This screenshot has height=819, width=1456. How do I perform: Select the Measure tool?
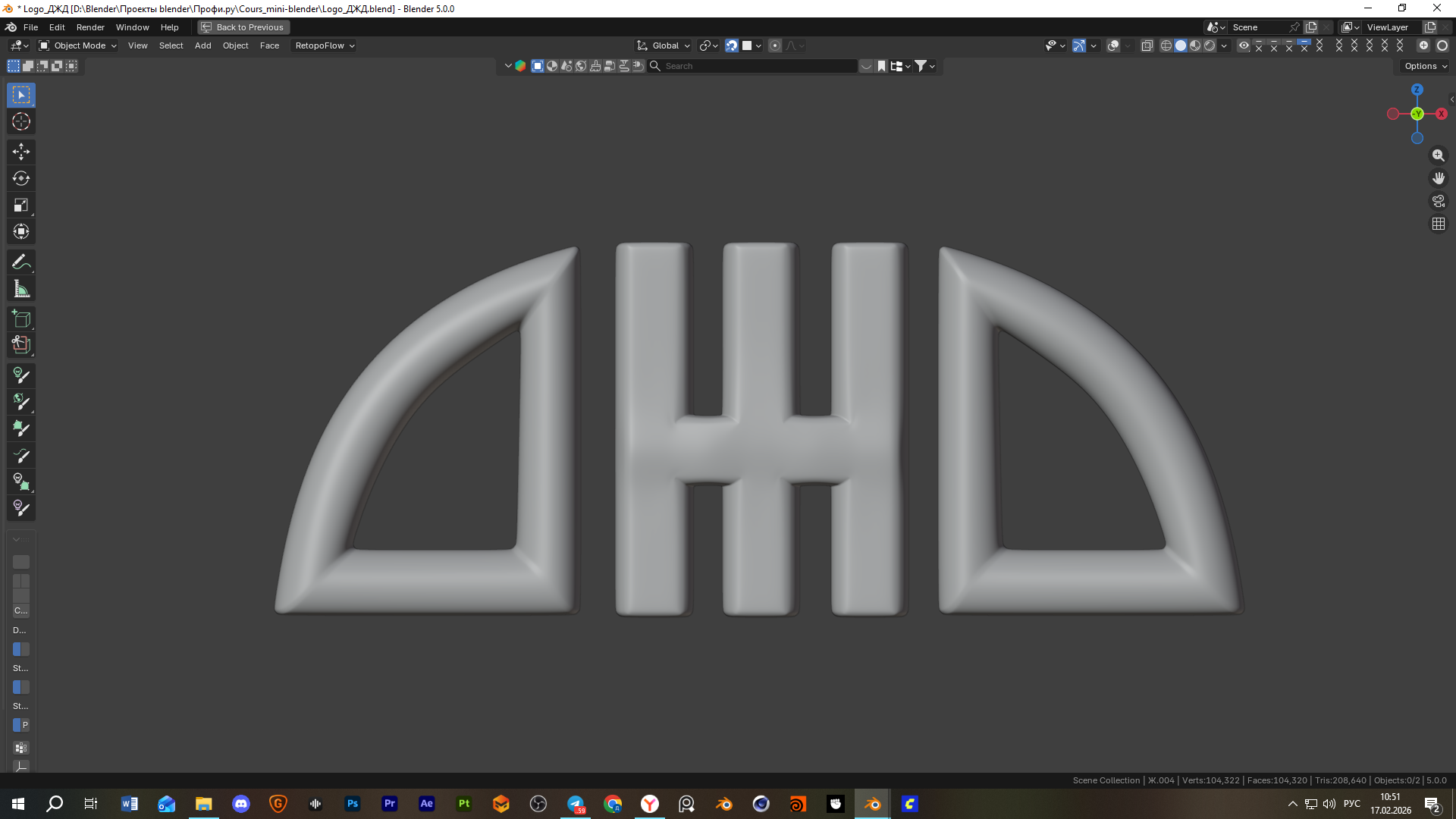[x=21, y=289]
